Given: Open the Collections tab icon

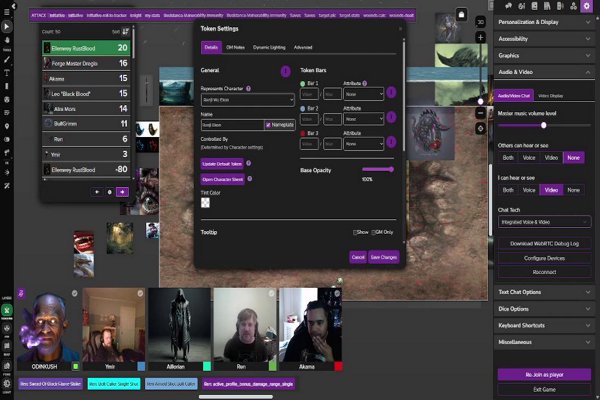Looking at the screenshot, I should (573, 6).
